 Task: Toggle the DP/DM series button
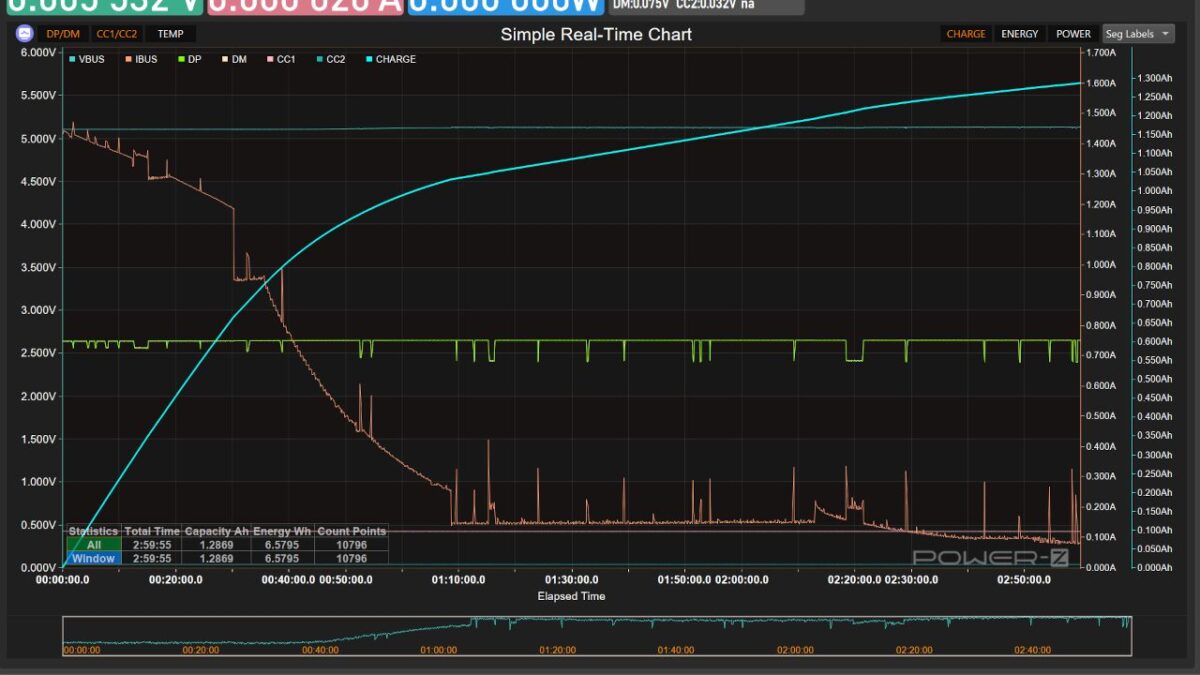pos(63,34)
